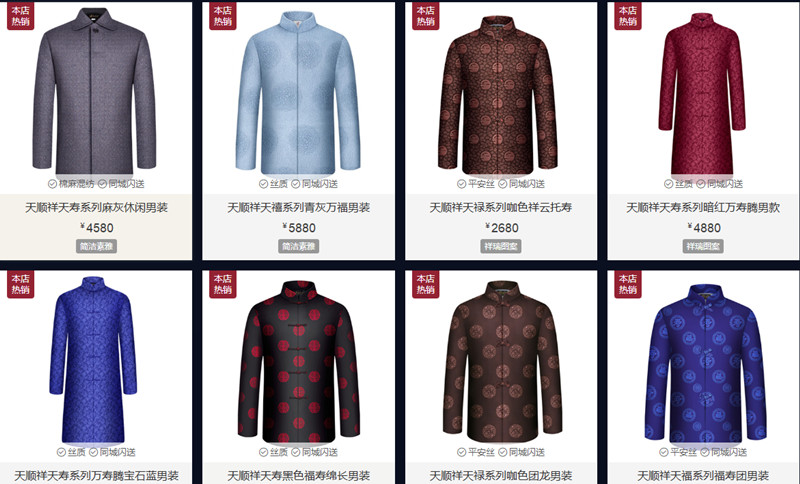
Task: Click the 丝质 checkmark icon under the sapphire blue robe
Action: click(61, 452)
